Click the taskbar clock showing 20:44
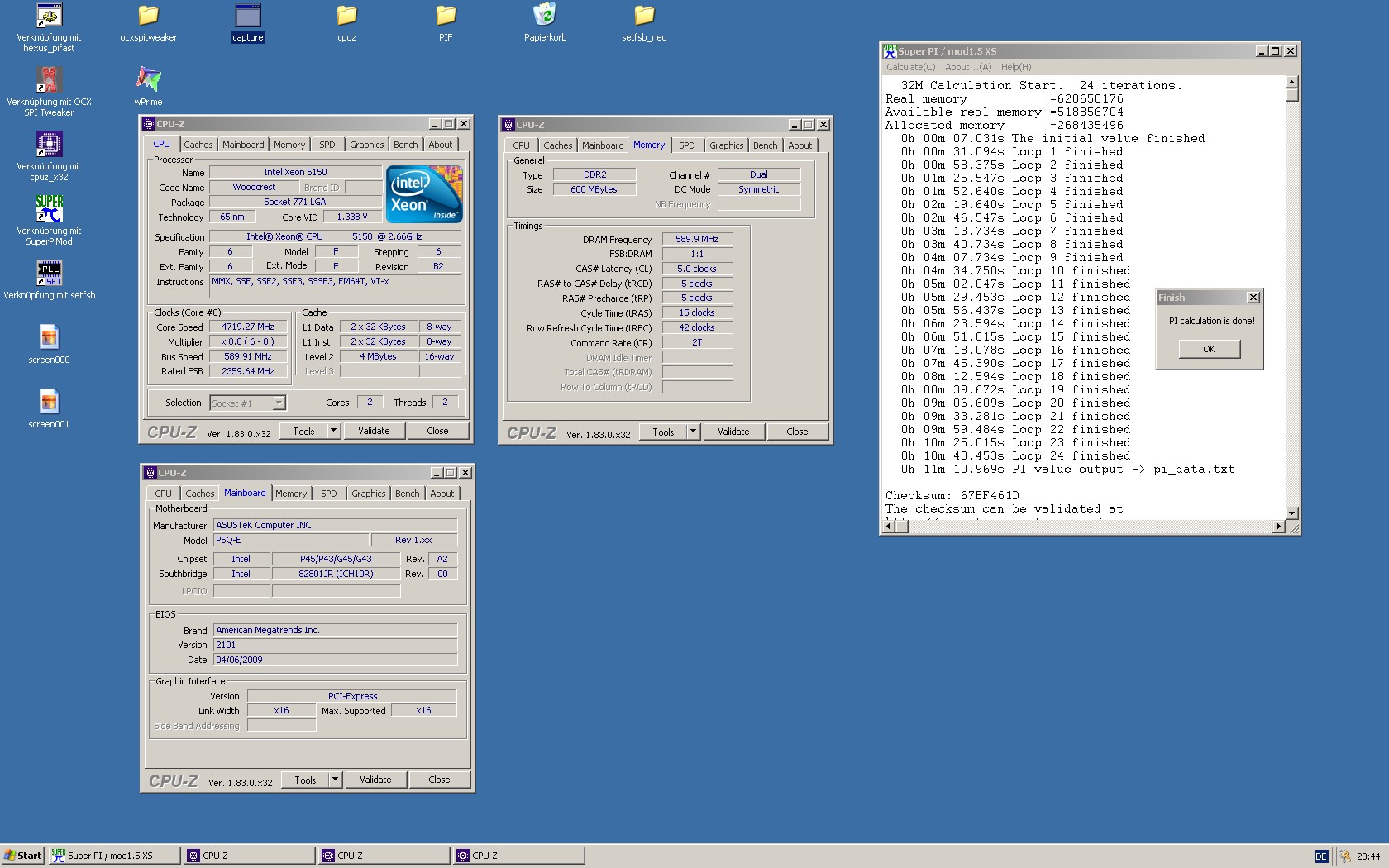 (x=1368, y=856)
